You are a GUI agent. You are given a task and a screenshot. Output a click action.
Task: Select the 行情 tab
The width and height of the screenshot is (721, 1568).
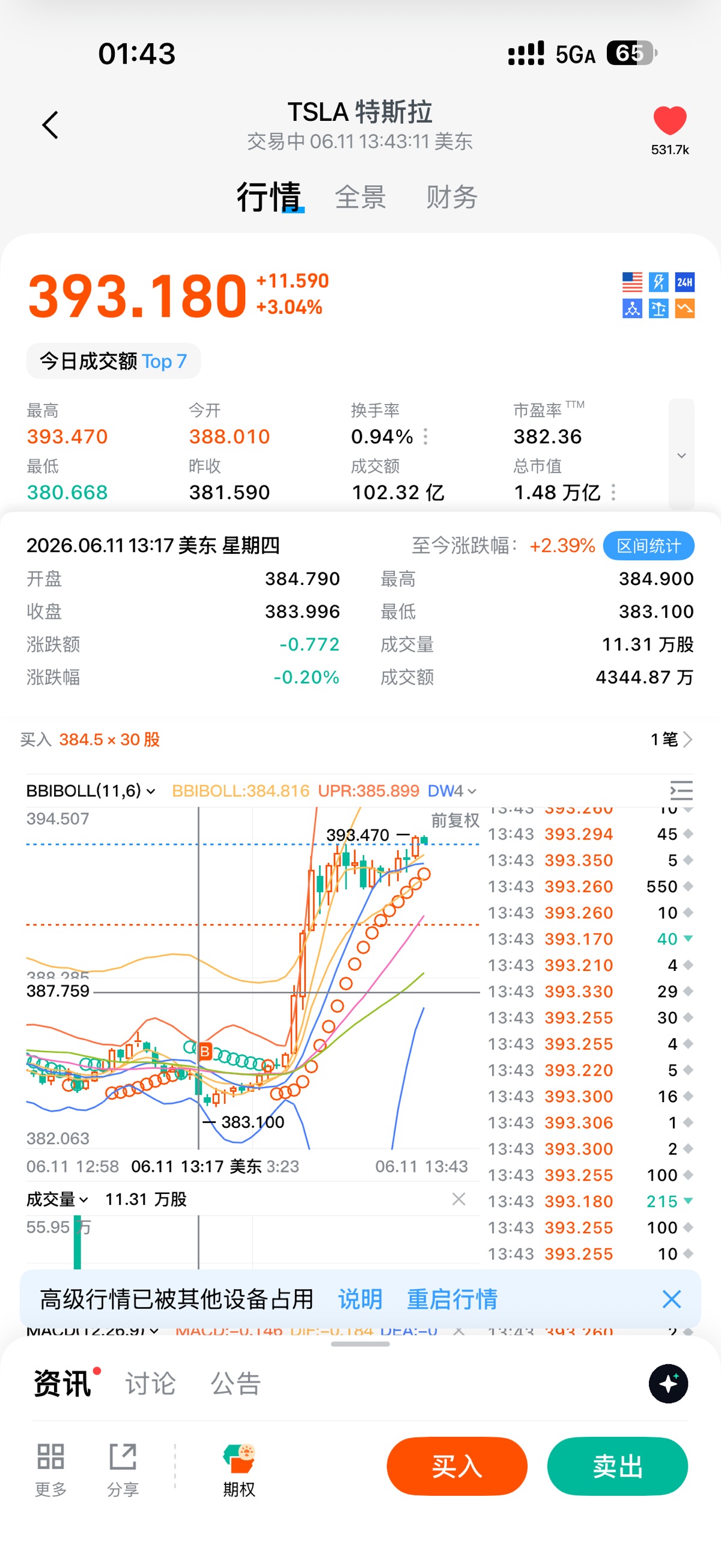click(269, 197)
